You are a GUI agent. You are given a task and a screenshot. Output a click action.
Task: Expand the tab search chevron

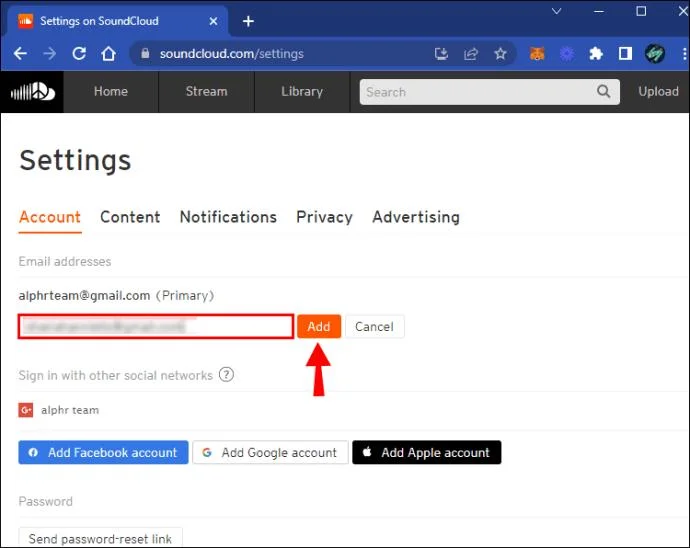(x=557, y=11)
